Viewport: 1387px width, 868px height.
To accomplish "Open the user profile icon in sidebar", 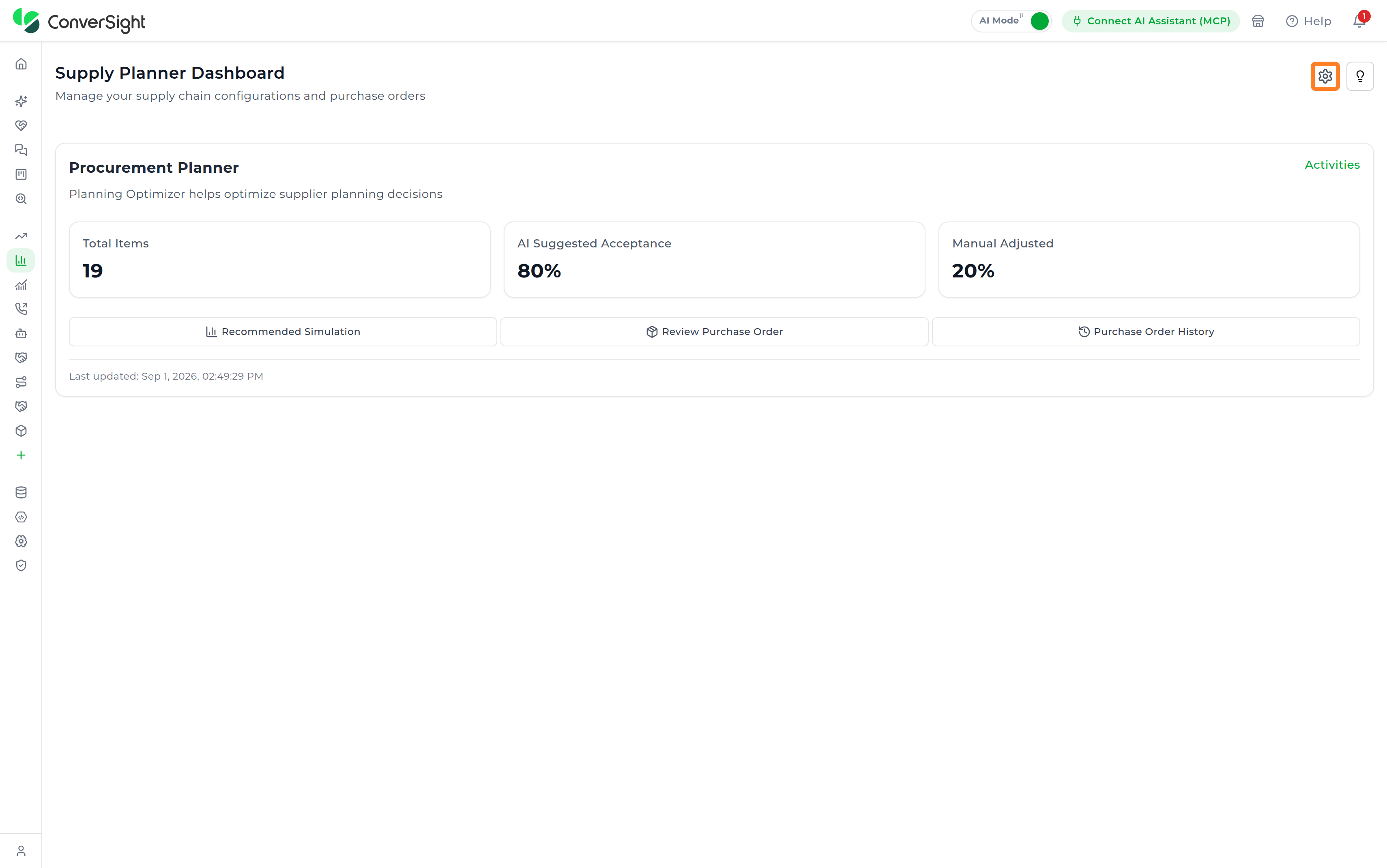I will [x=21, y=851].
